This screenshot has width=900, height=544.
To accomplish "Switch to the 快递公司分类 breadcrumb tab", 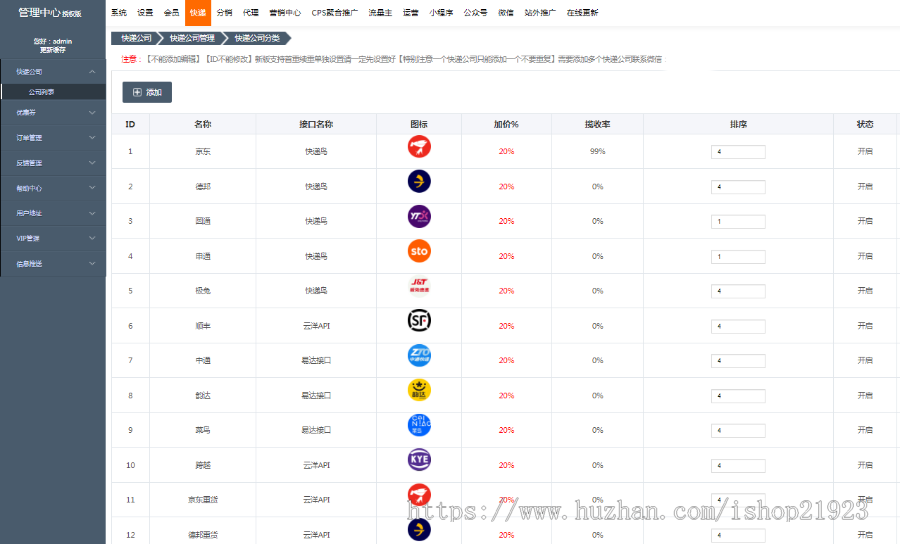I will click(257, 38).
